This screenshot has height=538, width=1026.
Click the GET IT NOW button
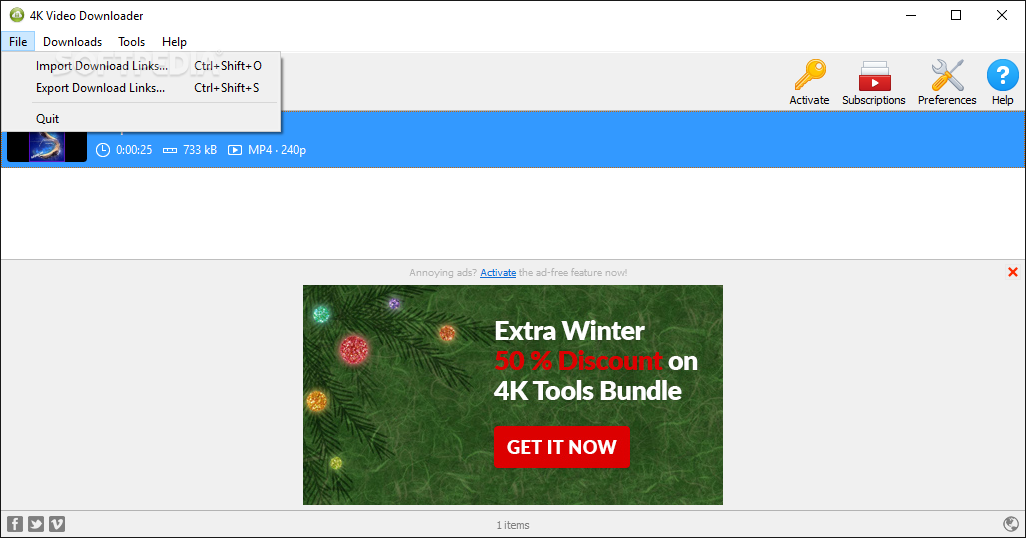coord(562,447)
